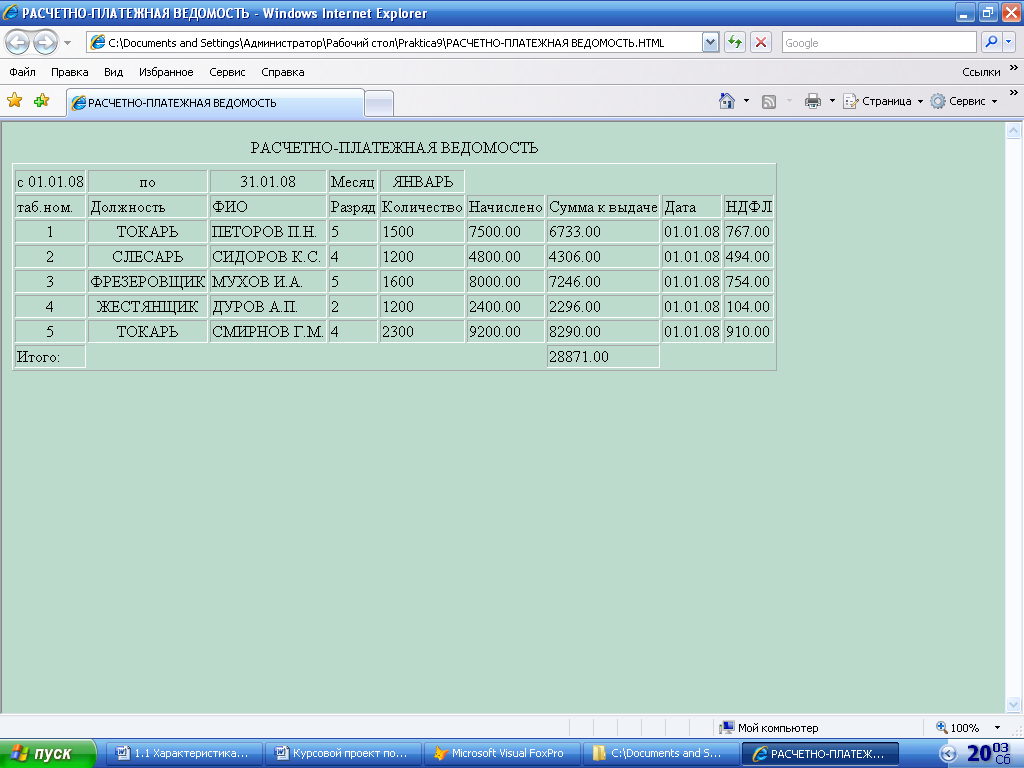Open the Правка menu
The image size is (1024, 768).
coord(69,72)
